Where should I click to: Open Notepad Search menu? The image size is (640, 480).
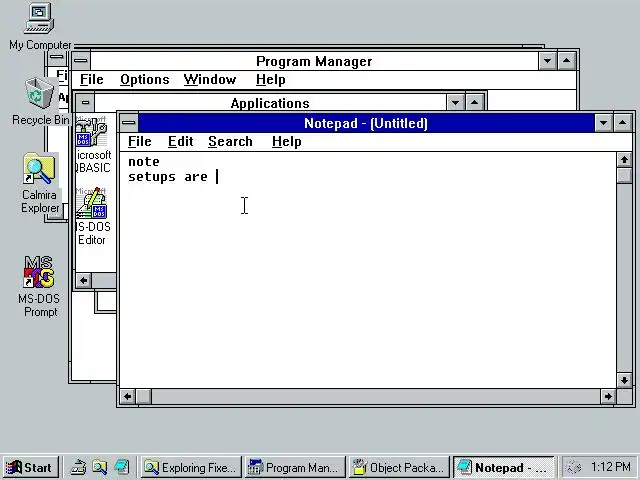click(x=230, y=142)
